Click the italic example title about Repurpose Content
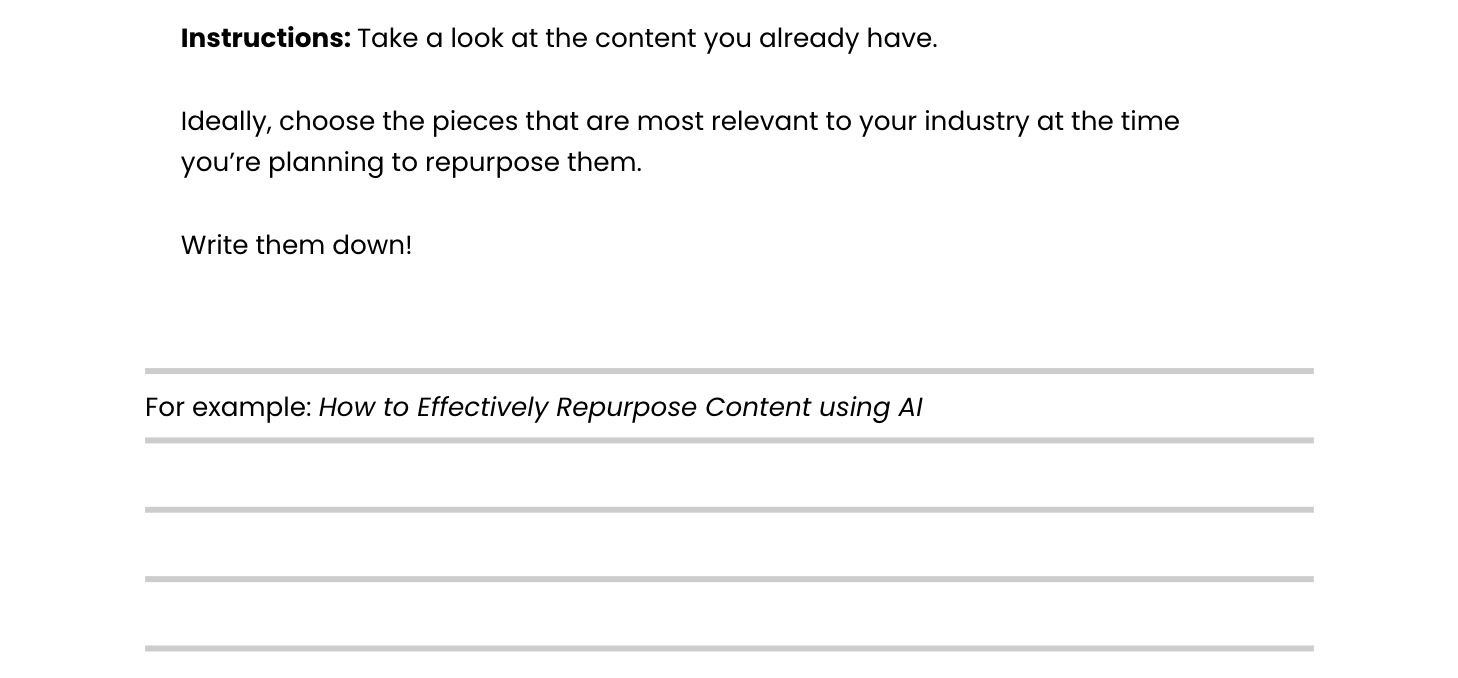 click(620, 408)
